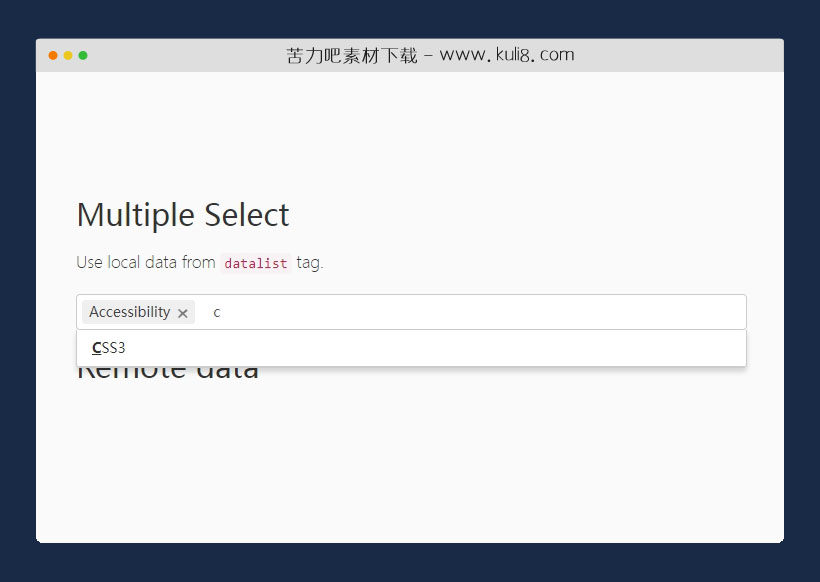The height and width of the screenshot is (582, 820).
Task: Click the datalist inline code label
Action: click(254, 263)
